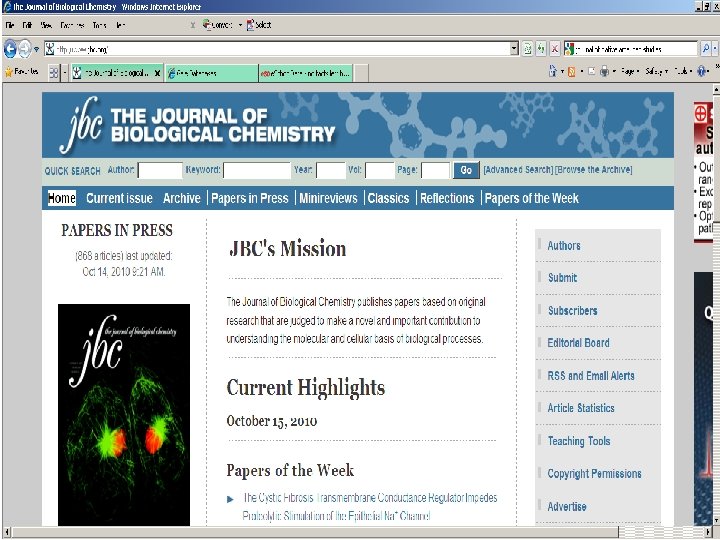720x540 pixels.
Task: Open the Submit sidebar link
Action: click(562, 278)
